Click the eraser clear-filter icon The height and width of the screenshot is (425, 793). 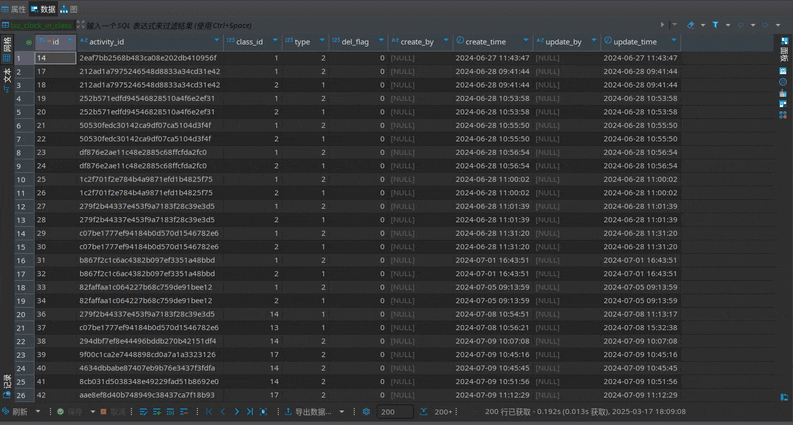tap(691, 25)
